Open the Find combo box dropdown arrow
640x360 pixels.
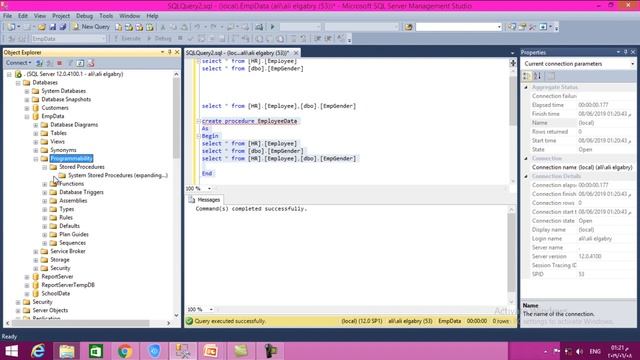pyautogui.click(x=499, y=27)
